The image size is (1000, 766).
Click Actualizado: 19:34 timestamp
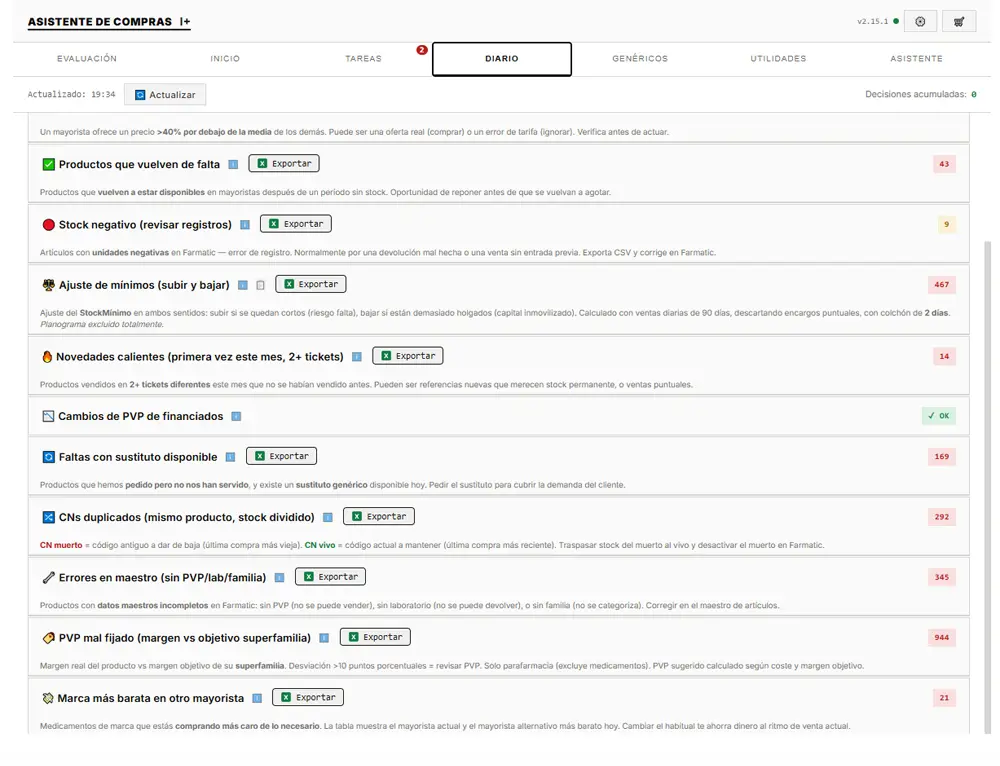(71, 94)
